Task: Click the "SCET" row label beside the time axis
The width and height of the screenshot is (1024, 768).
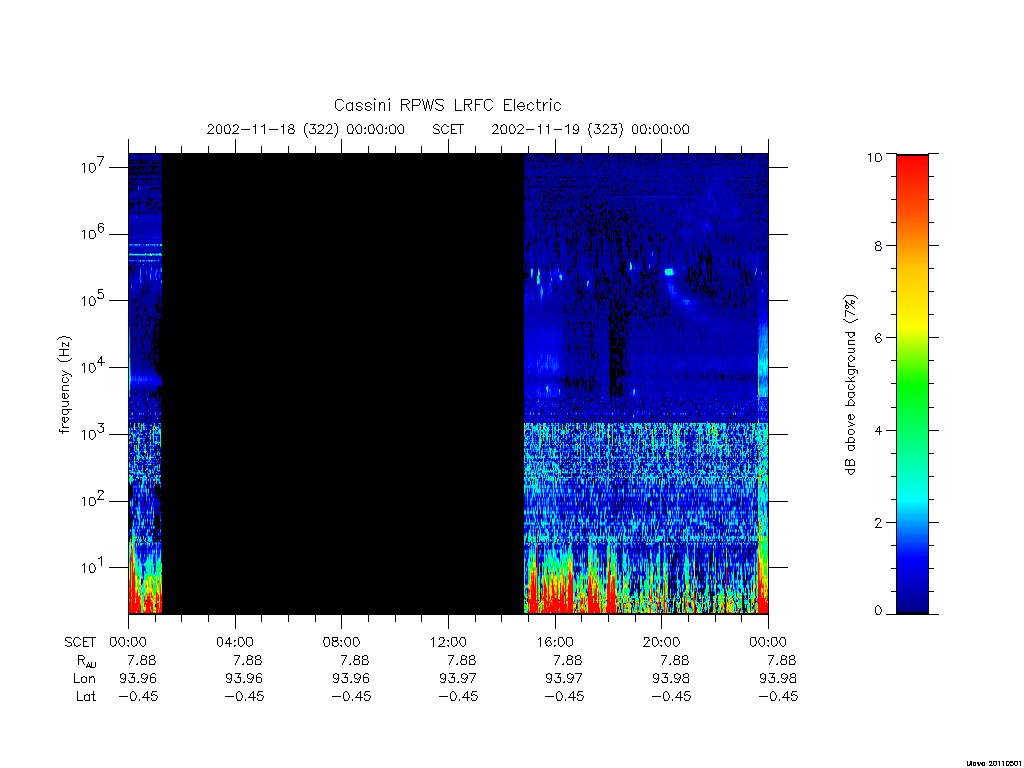Action: click(80, 642)
